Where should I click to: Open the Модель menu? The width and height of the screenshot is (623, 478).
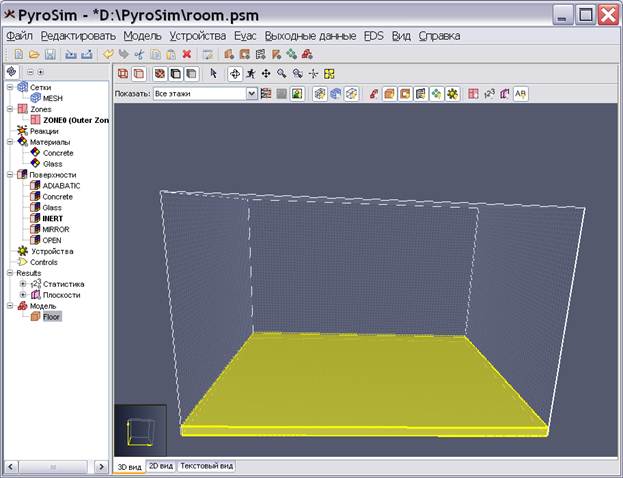point(142,36)
